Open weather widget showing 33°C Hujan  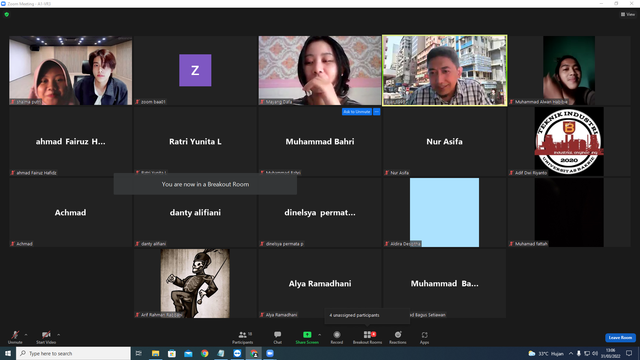(546, 353)
